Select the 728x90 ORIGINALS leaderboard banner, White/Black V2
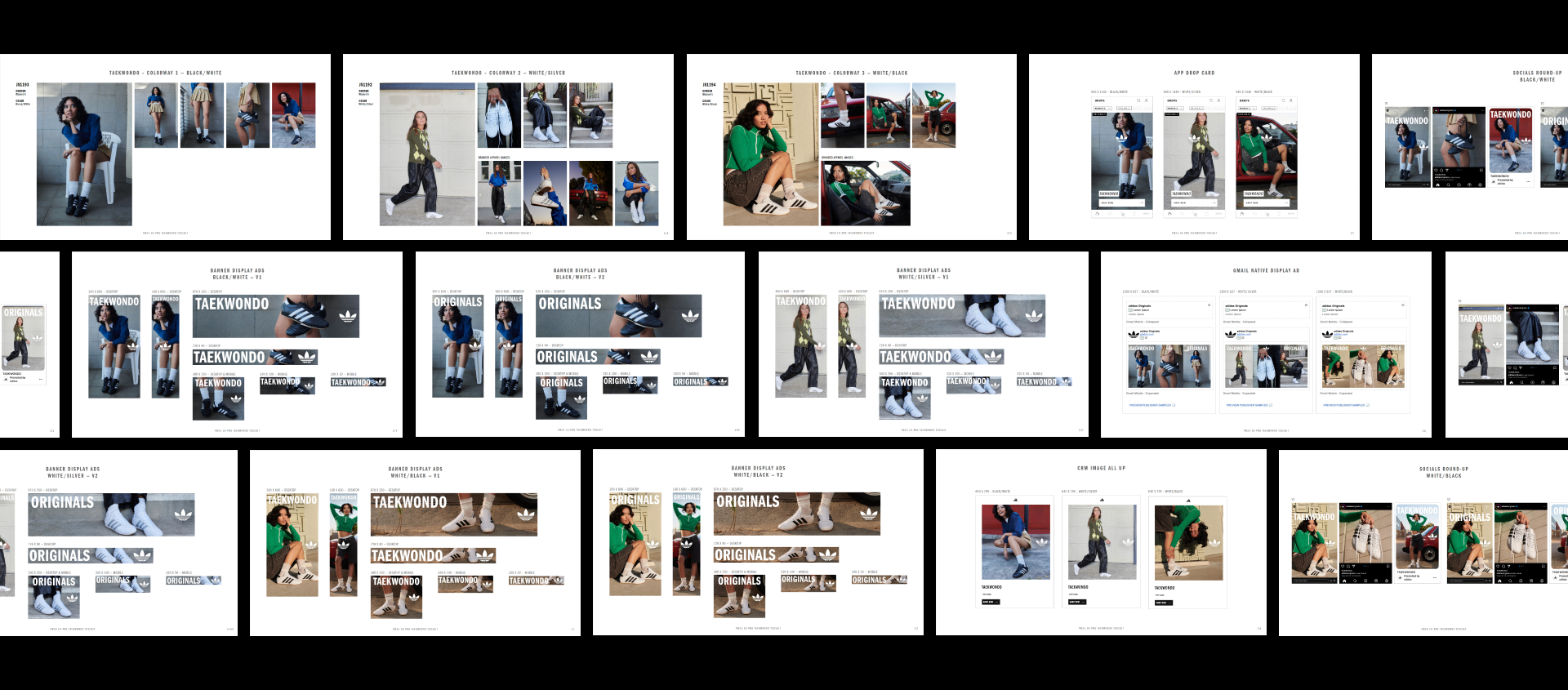This screenshot has height=690, width=1568. (x=776, y=554)
